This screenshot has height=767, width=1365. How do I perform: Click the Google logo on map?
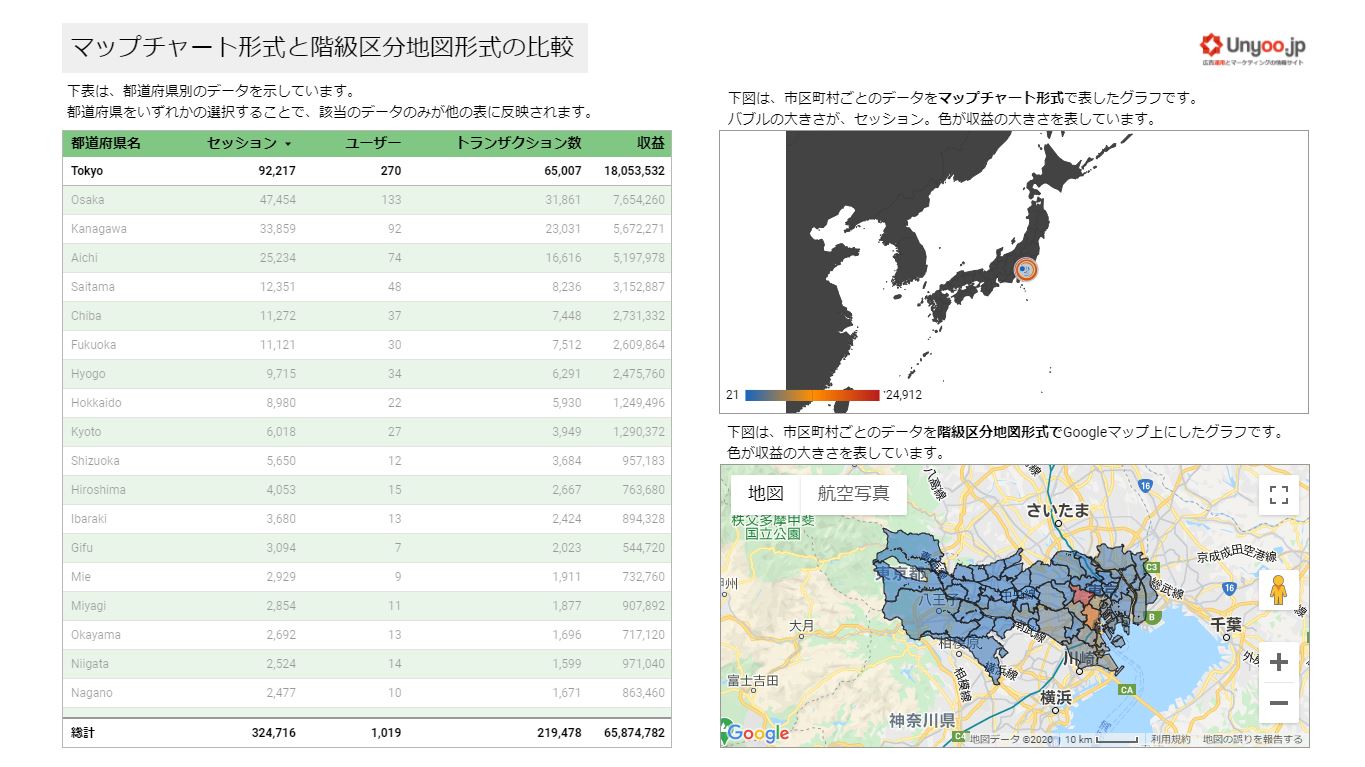point(757,734)
